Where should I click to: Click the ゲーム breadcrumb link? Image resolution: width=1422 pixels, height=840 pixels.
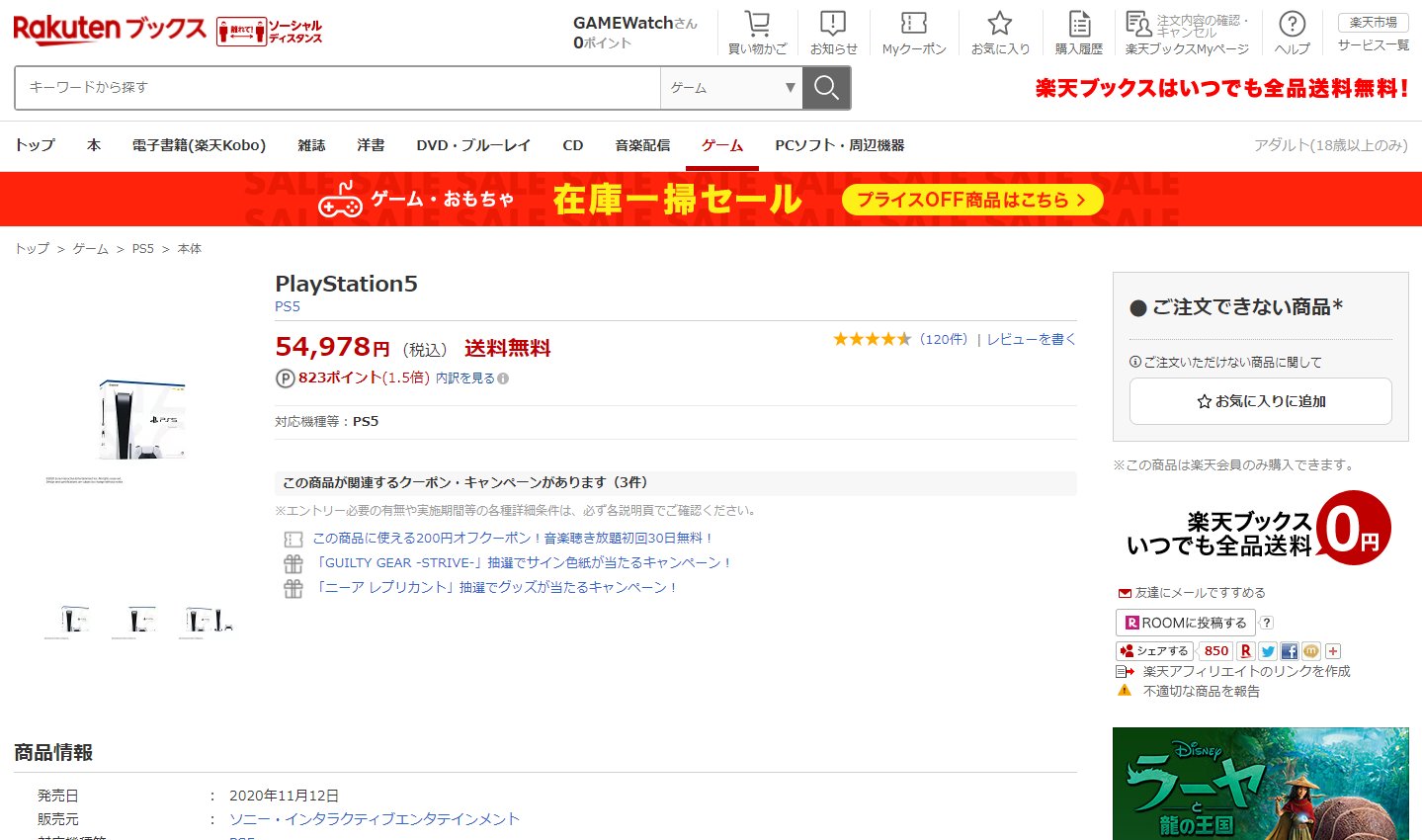(91, 249)
